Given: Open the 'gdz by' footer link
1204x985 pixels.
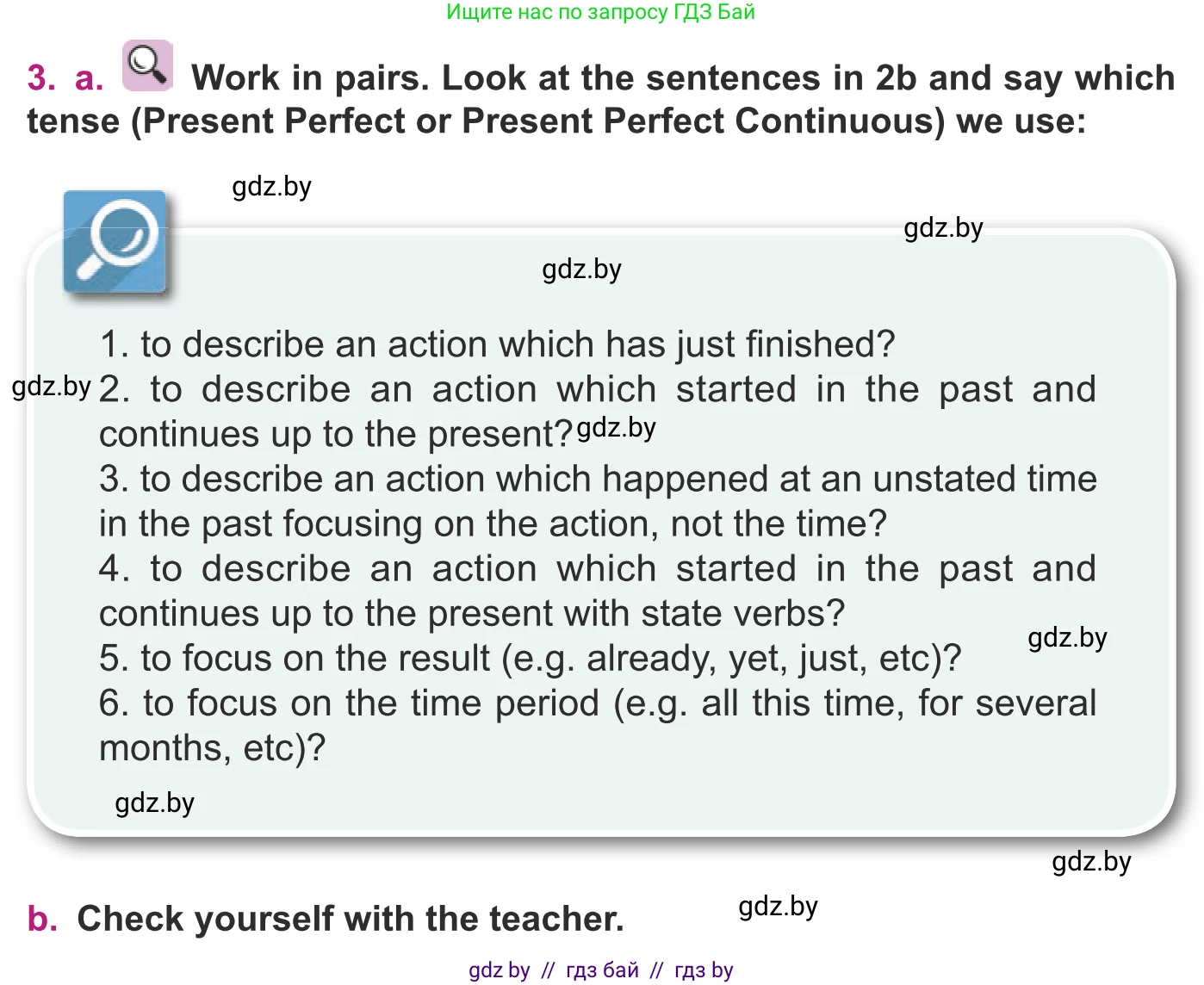Looking at the screenshot, I should 499,970.
